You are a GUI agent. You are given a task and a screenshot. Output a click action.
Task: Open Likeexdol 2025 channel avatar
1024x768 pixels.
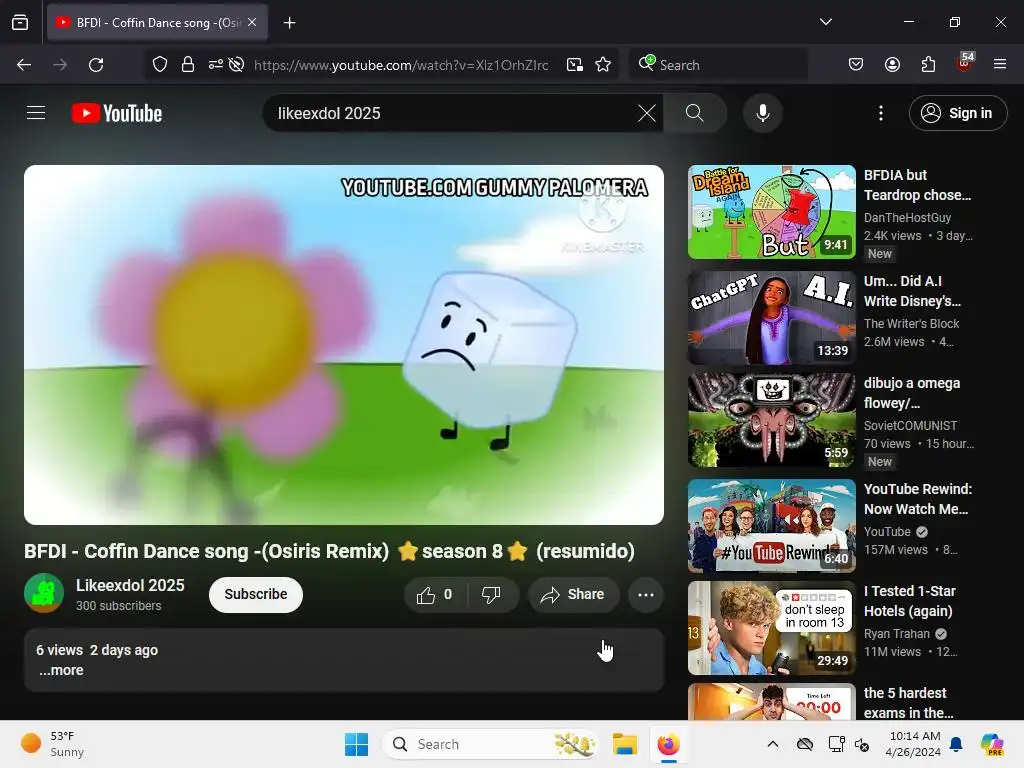pos(44,593)
